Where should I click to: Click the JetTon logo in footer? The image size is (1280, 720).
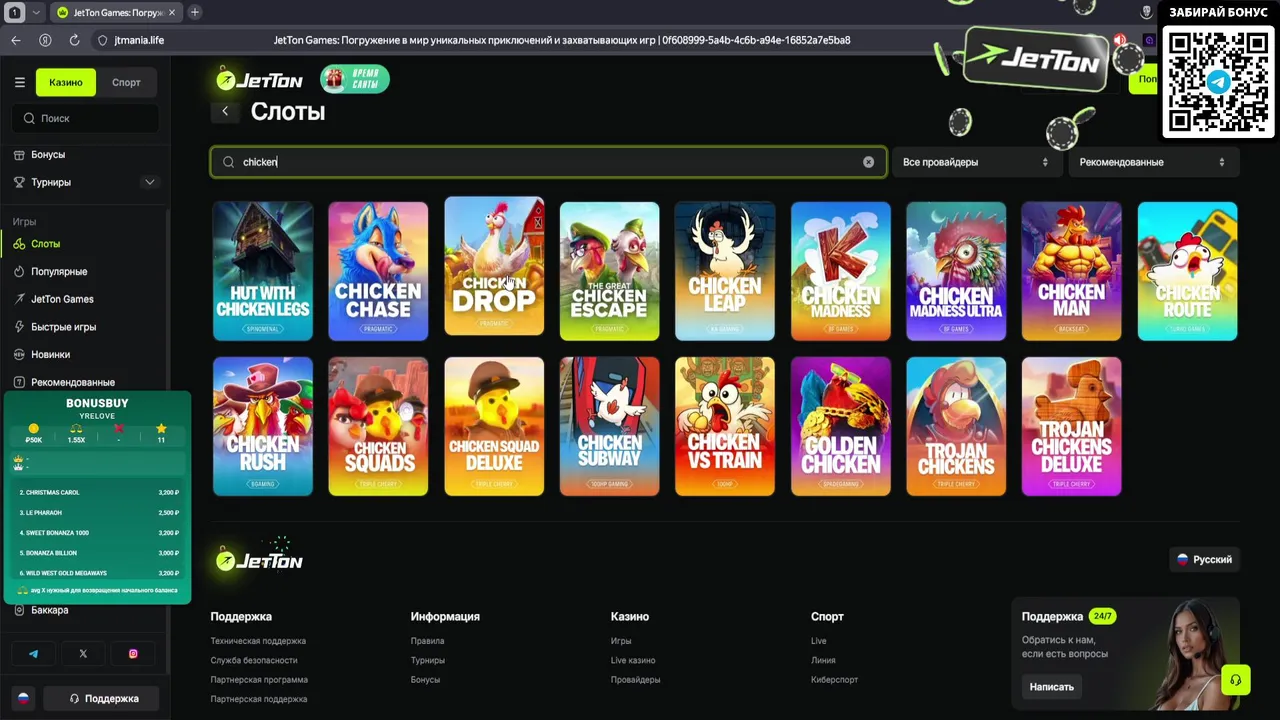[x=260, y=560]
